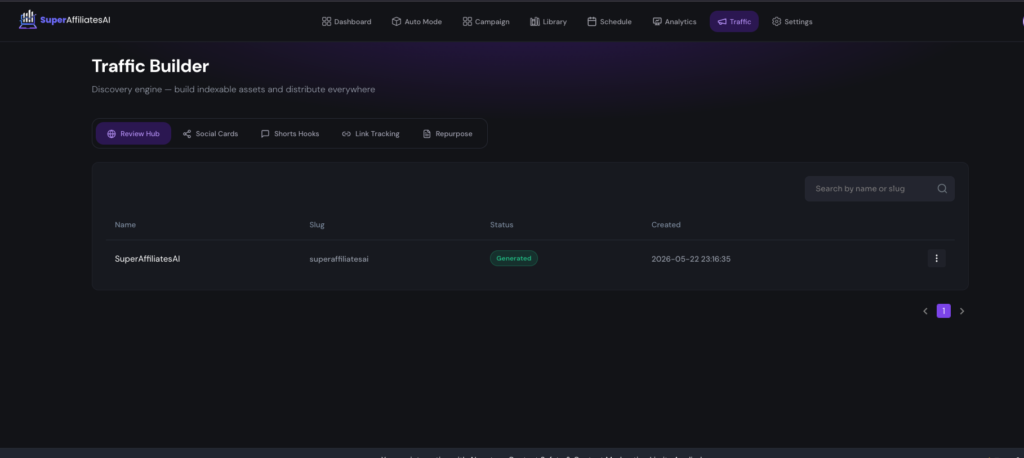1024x458 pixels.
Task: Switch to the Link Tracking tab
Action: coord(370,133)
